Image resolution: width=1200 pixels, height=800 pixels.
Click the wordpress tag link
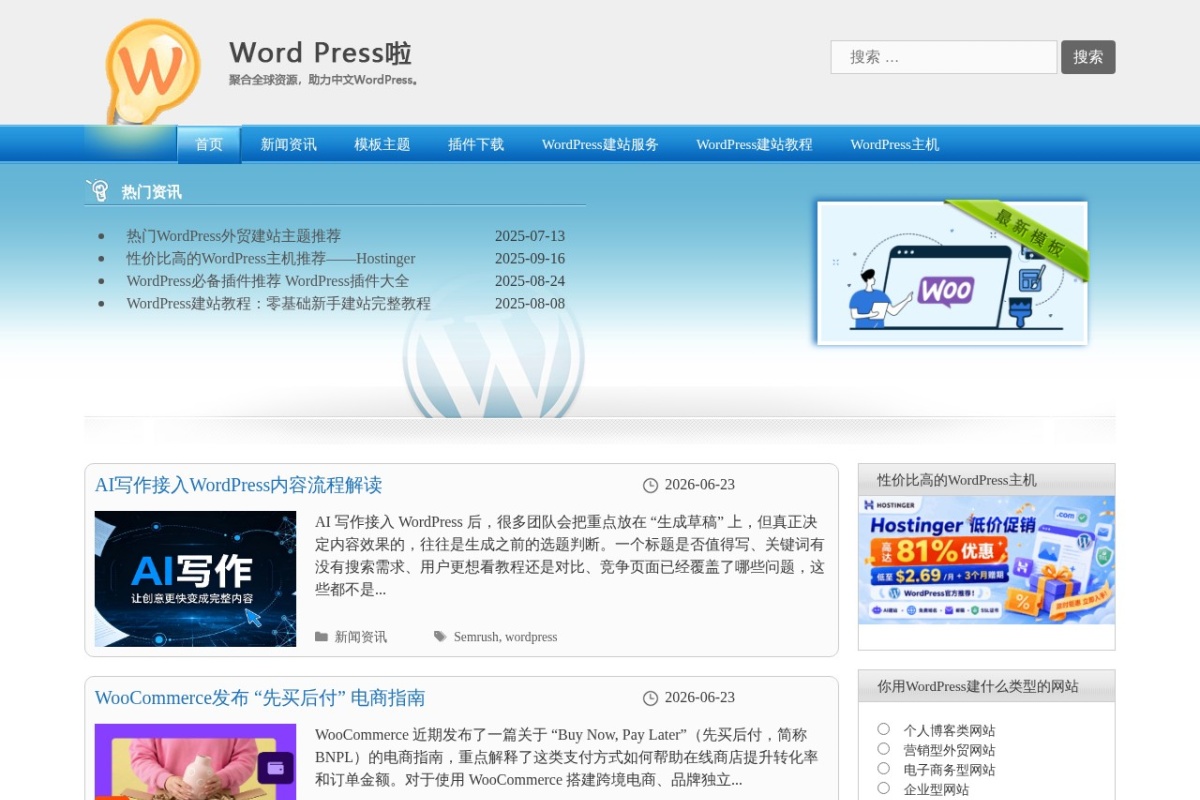coord(531,637)
